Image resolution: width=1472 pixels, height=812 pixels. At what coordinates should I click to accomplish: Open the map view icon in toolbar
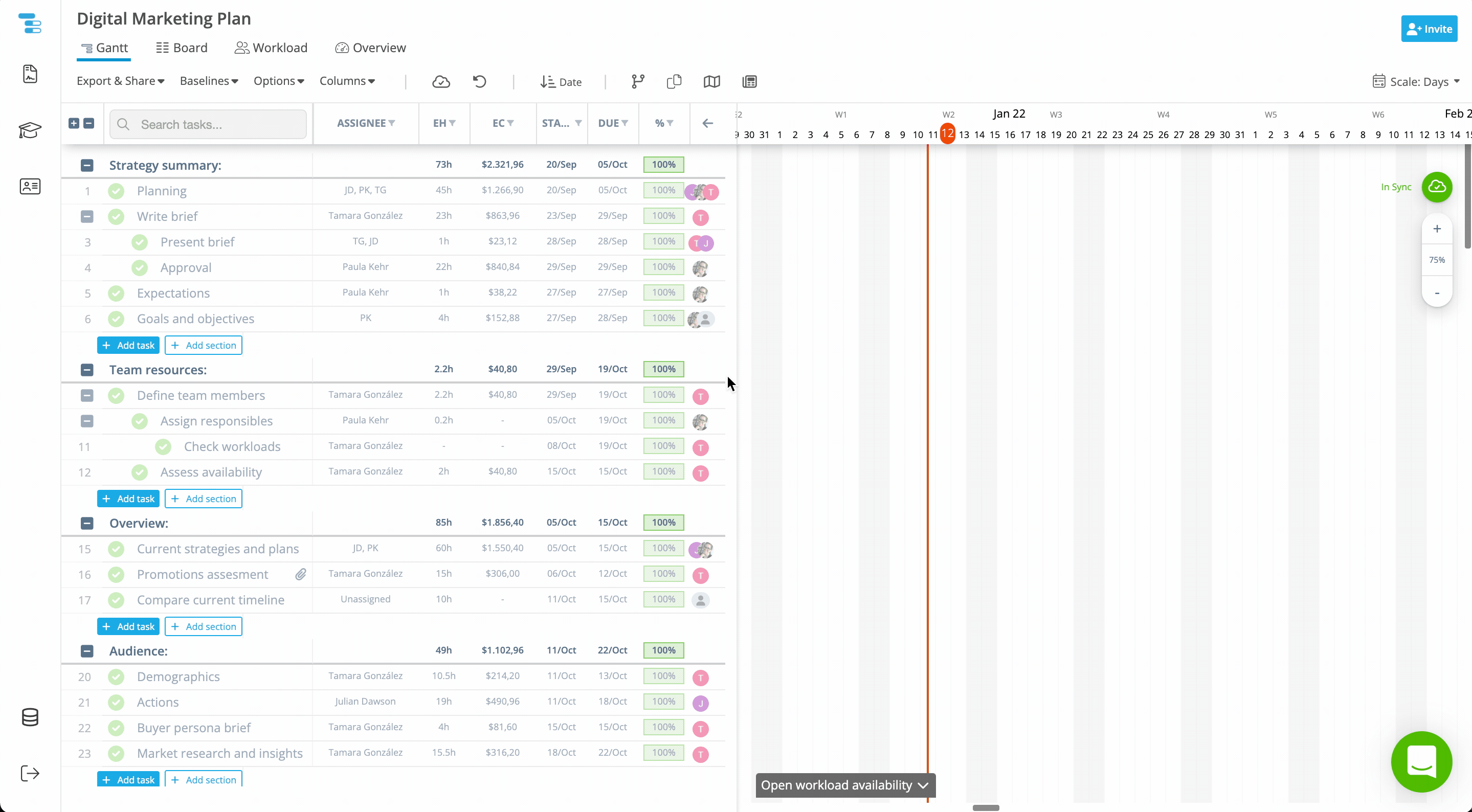pos(711,82)
